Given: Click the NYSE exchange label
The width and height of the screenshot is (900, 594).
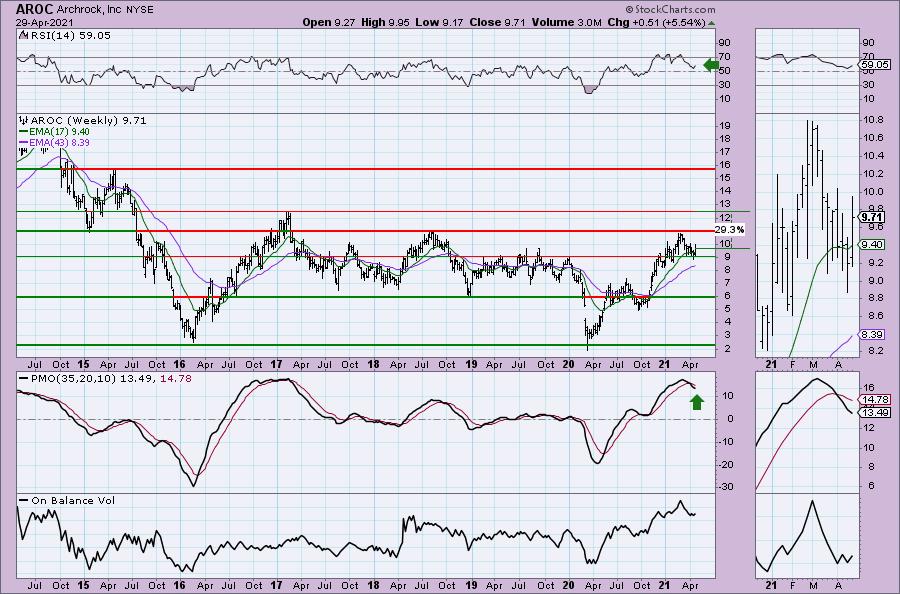Looking at the screenshot, I should pyautogui.click(x=141, y=10).
